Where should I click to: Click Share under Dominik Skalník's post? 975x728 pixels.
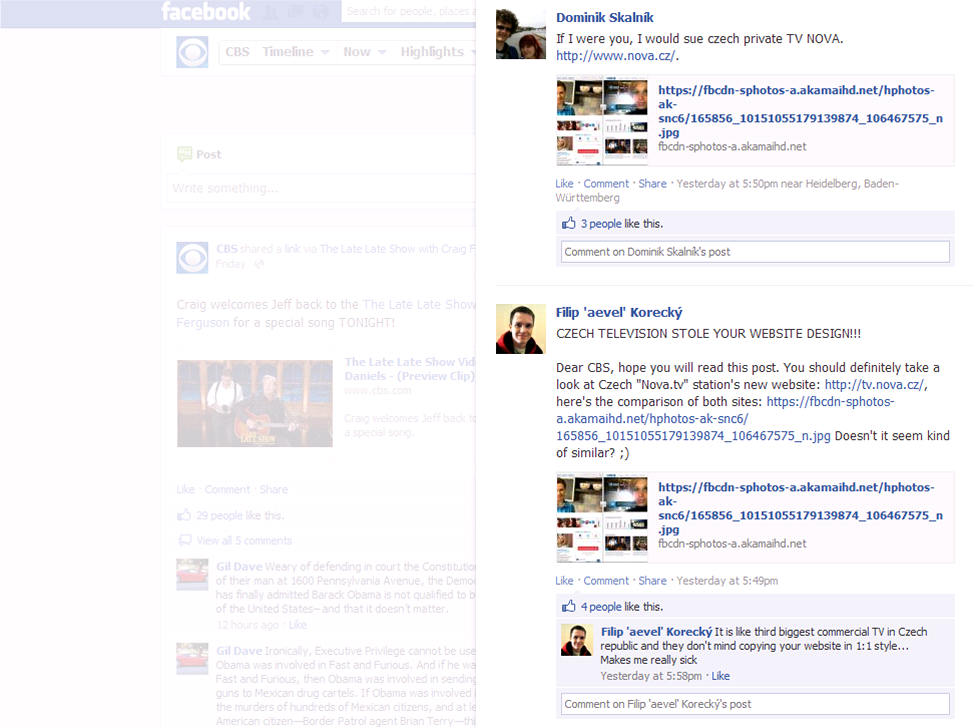pos(652,184)
